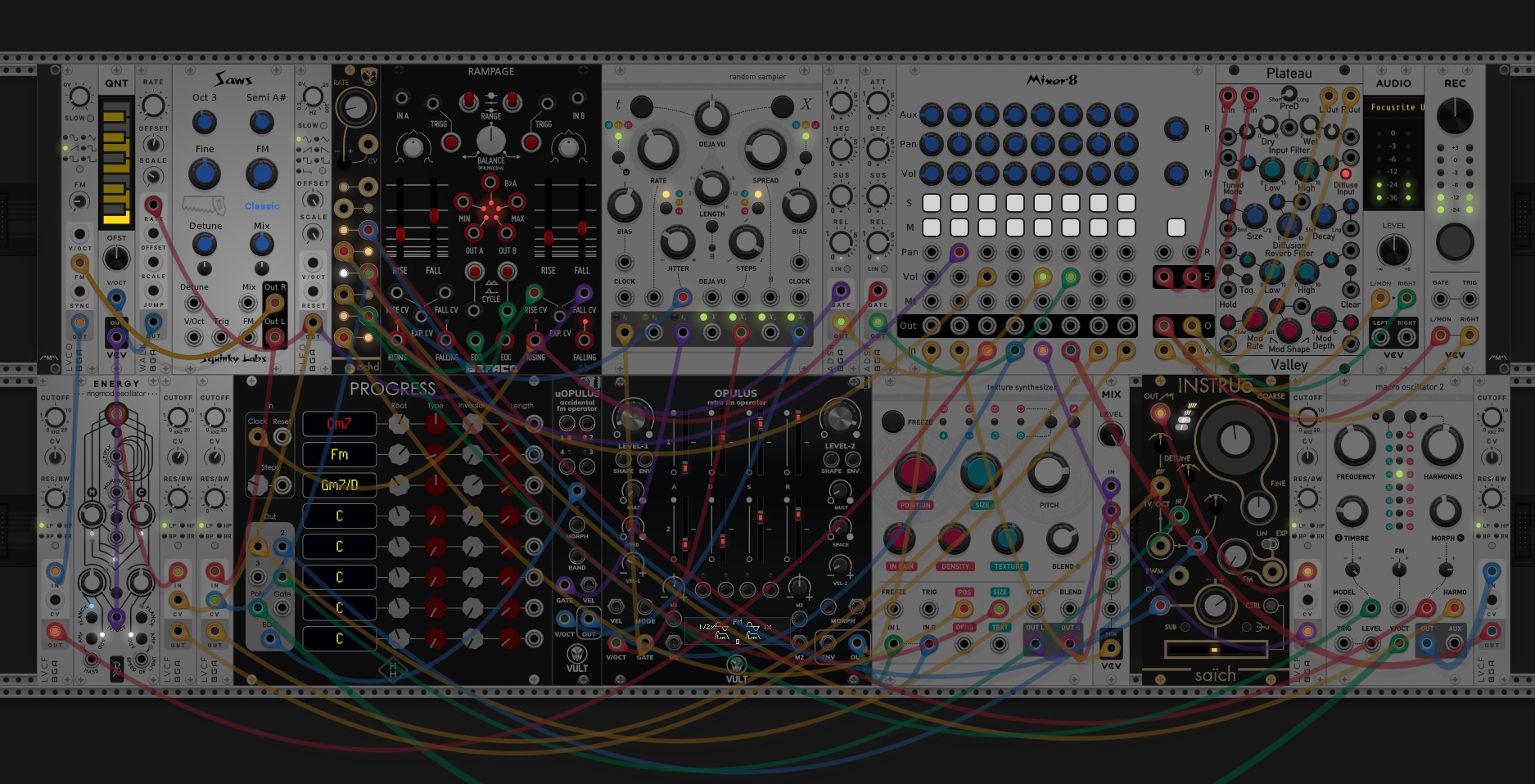Click the Opulus LEVEL-1 knob

tap(632, 418)
